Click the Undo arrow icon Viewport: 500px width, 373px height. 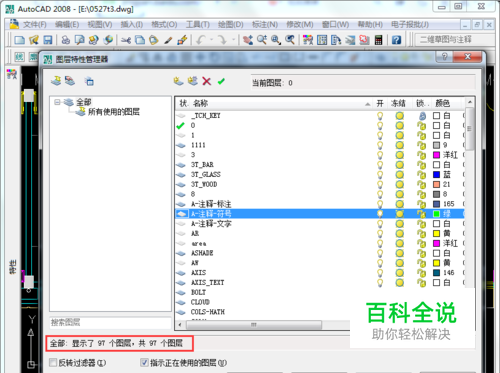tap(200, 40)
